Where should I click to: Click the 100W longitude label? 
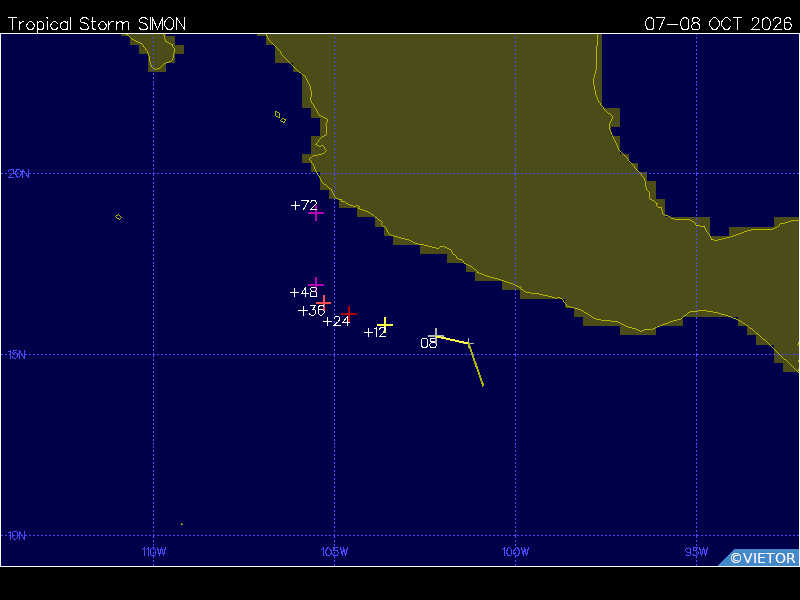pos(515,552)
